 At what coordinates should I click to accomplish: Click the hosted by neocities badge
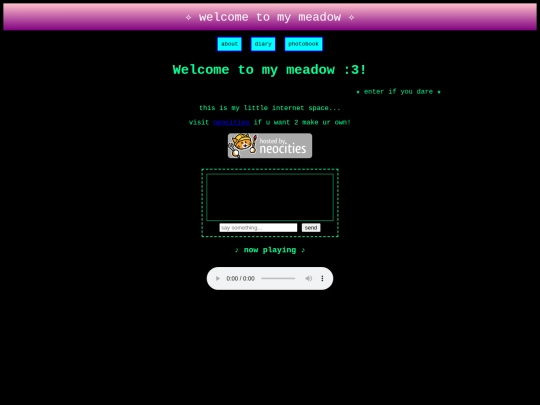tap(270, 146)
